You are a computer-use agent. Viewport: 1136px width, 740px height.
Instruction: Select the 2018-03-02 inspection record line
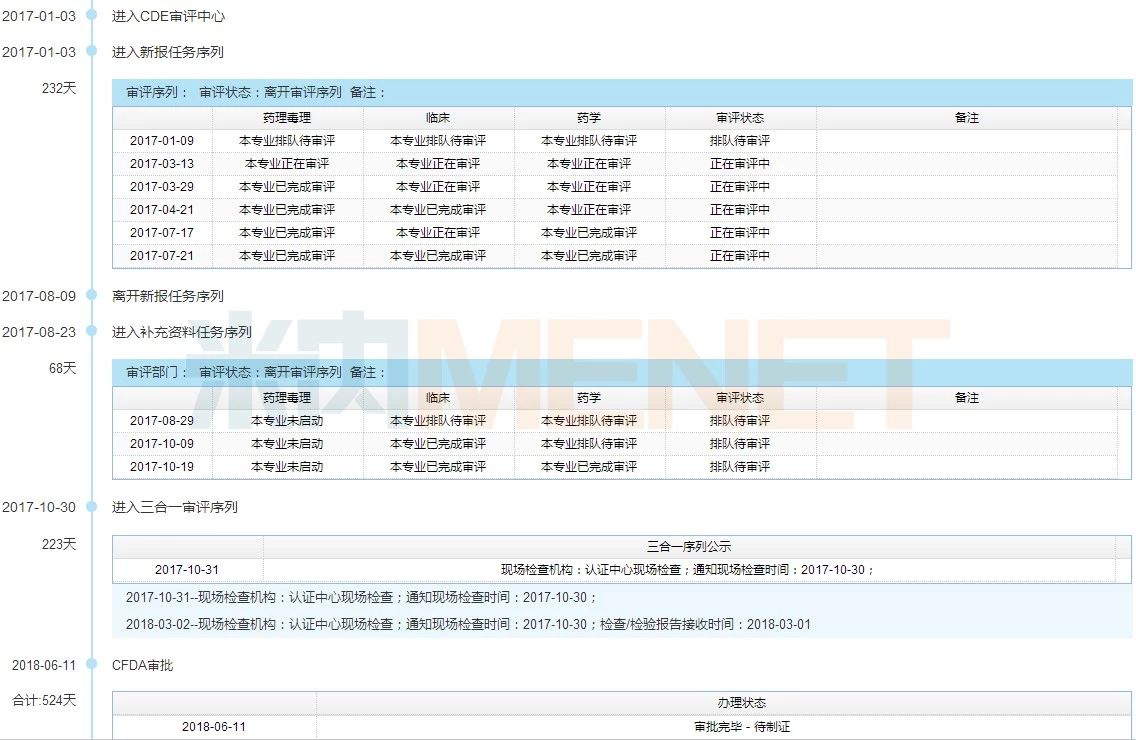(x=468, y=624)
